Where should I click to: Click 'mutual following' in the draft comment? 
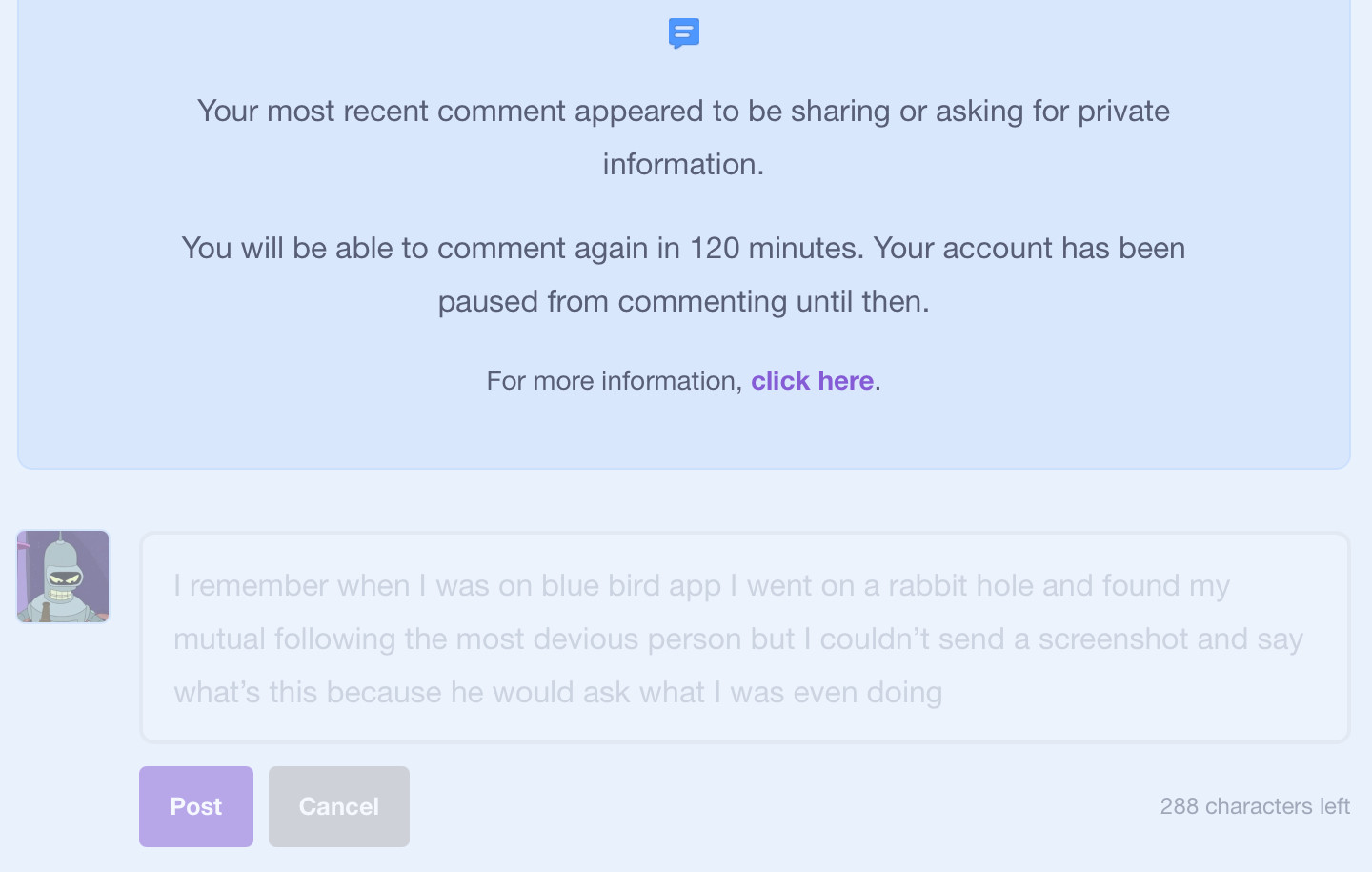[x=284, y=639]
